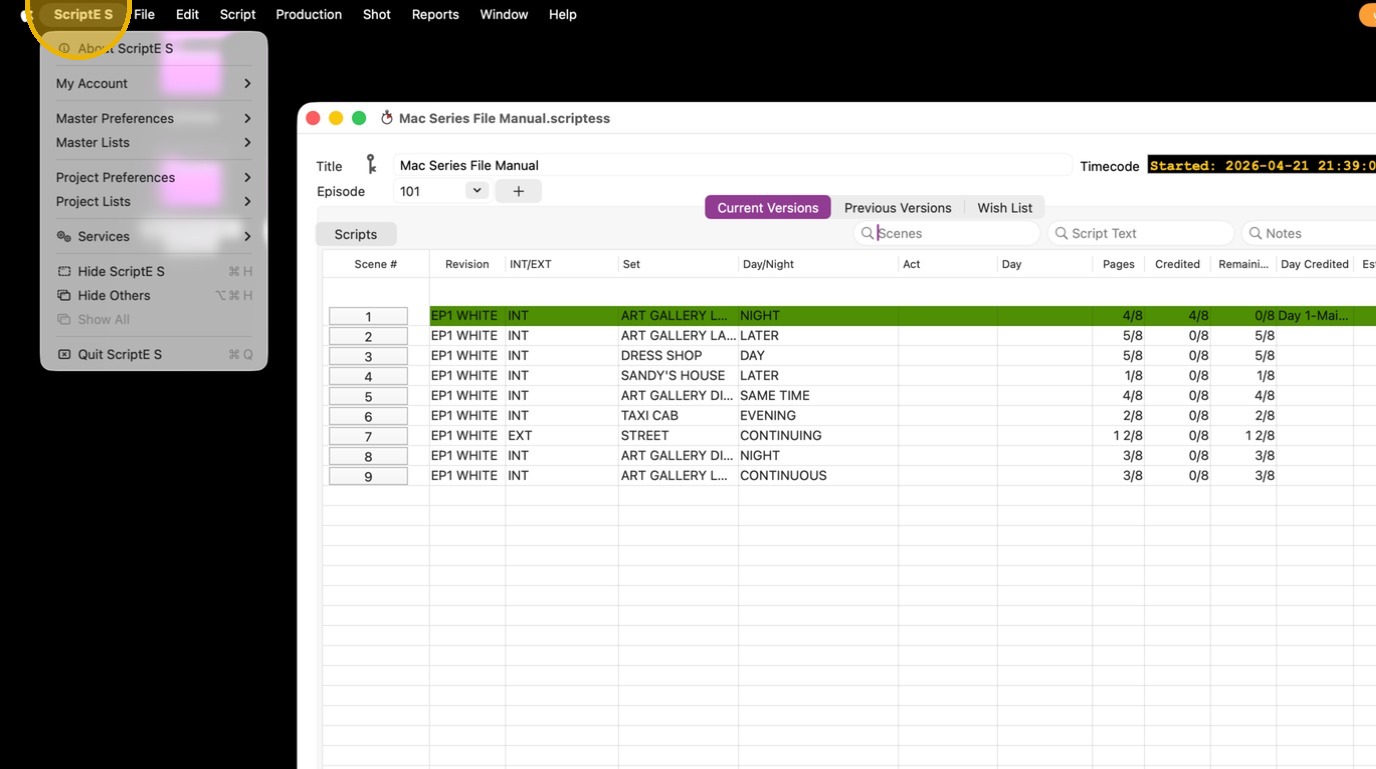1376x769 pixels.
Task: Switch to the Previous Versions tab
Action: pyautogui.click(x=898, y=207)
